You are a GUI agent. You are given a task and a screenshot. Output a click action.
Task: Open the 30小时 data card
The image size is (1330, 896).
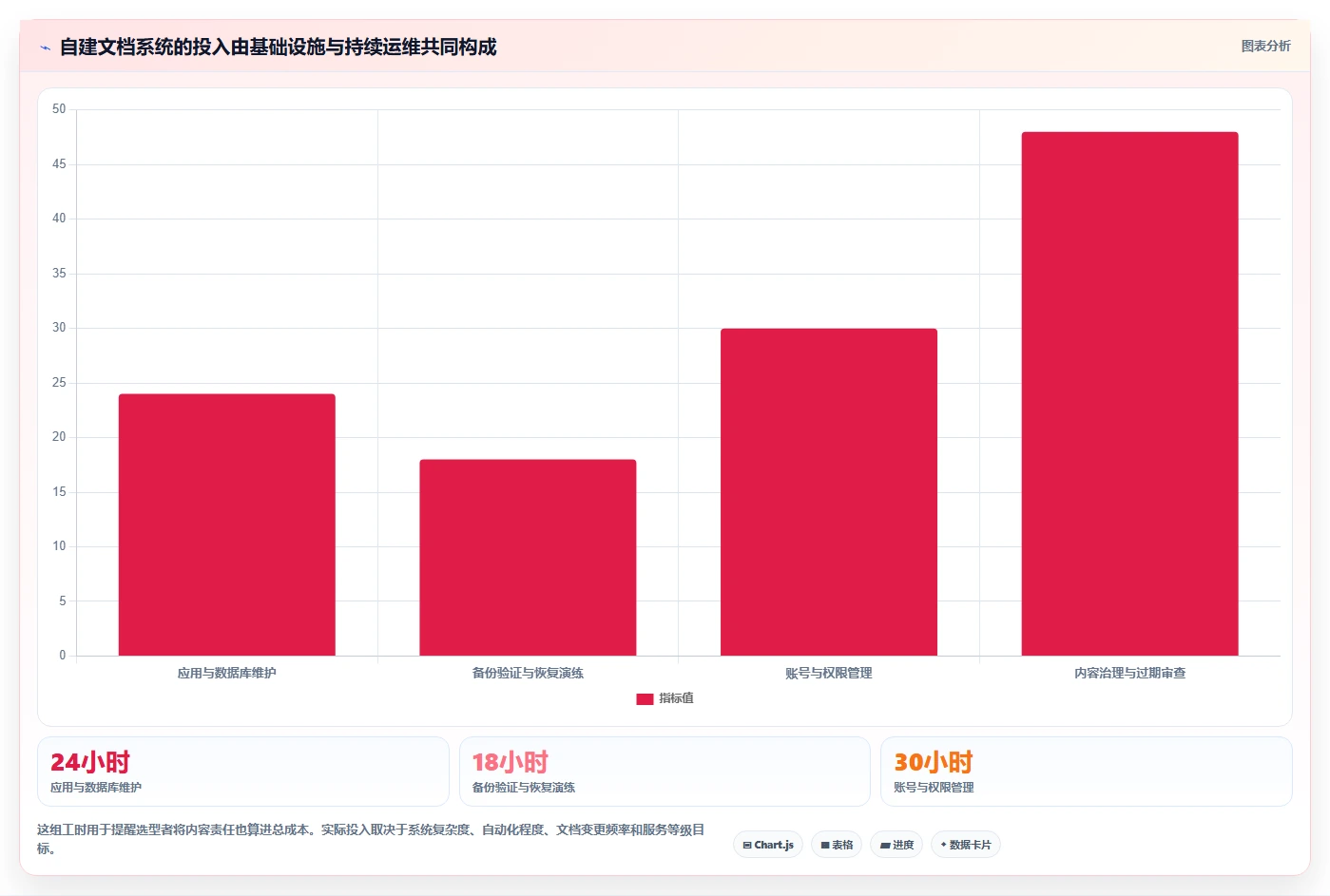point(1087,772)
